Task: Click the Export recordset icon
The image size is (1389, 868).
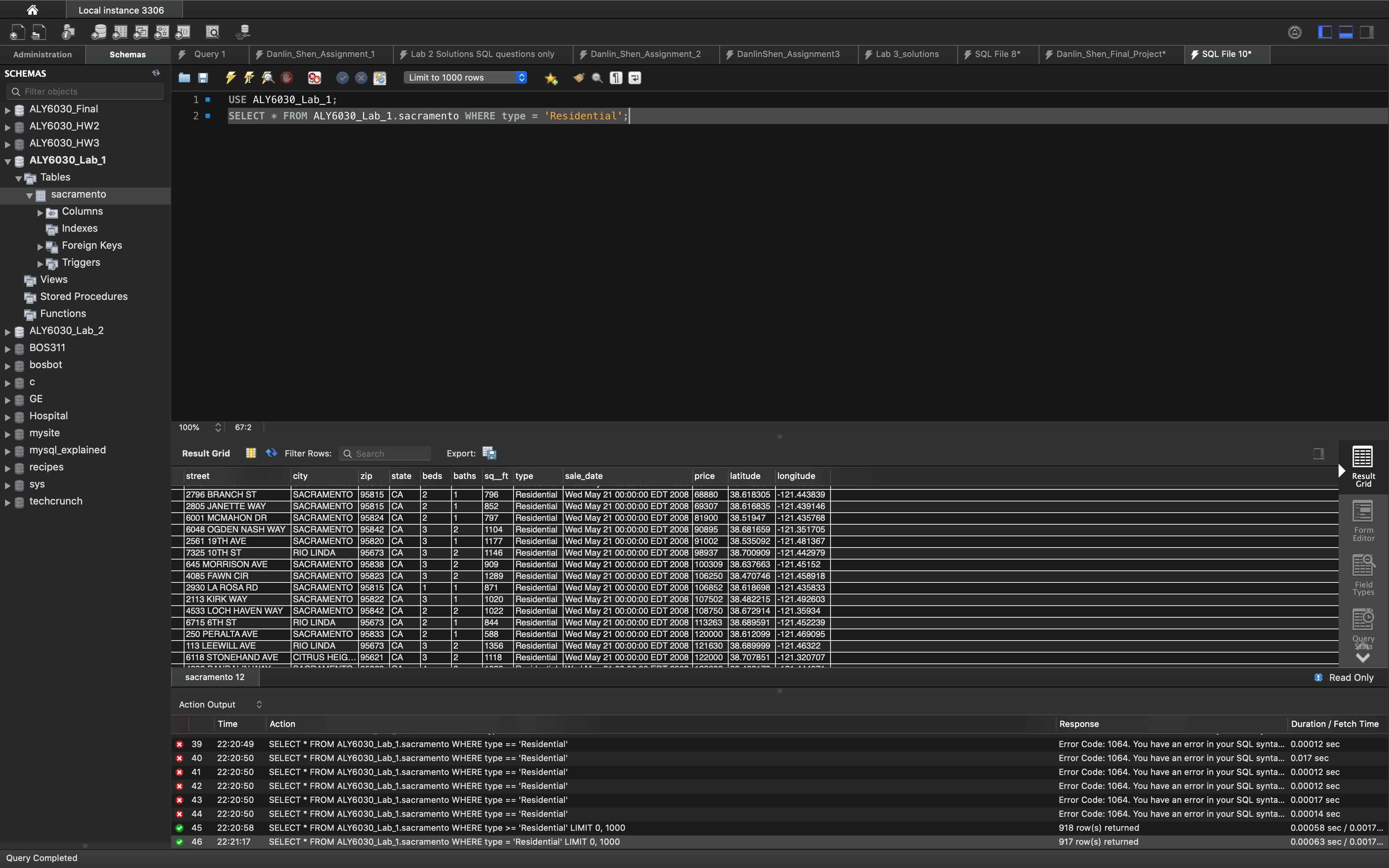Action: pyautogui.click(x=489, y=453)
